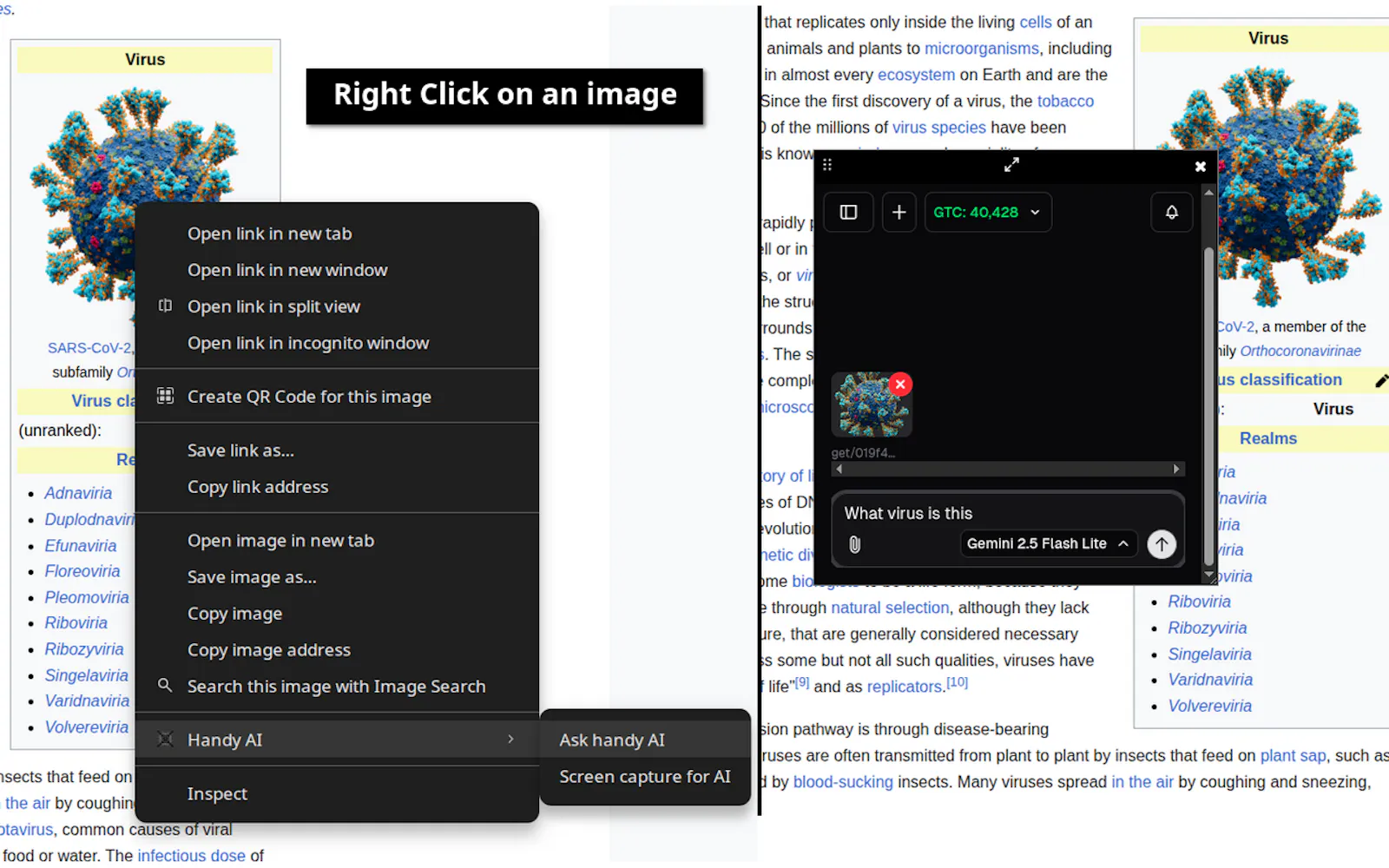Toggle the Handy AI sidebar panel icon
This screenshot has height=868, width=1389.
pyautogui.click(x=848, y=212)
